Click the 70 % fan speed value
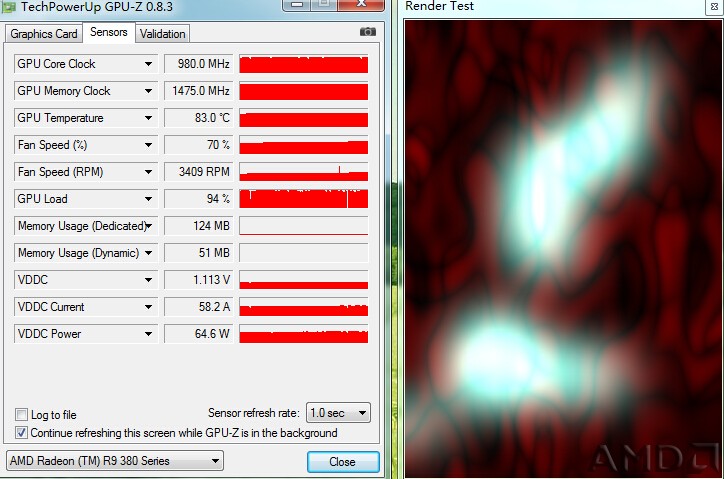 pos(199,145)
